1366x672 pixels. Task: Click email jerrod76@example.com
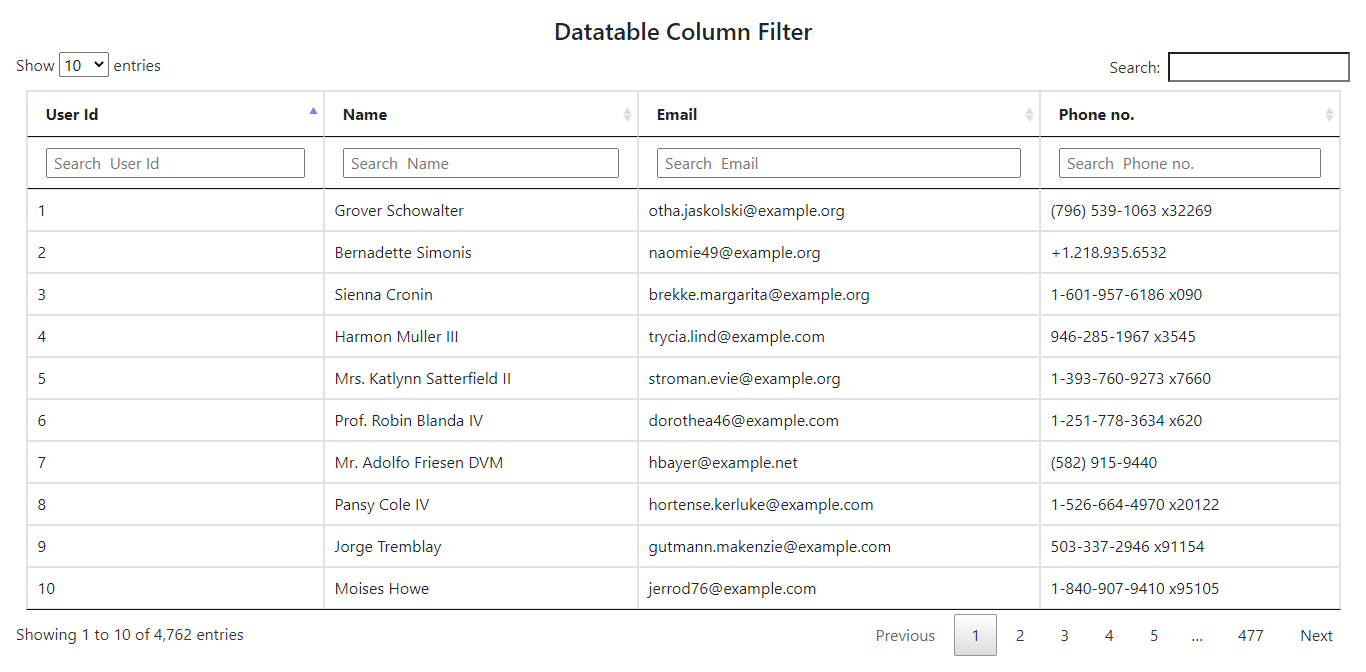[733, 589]
